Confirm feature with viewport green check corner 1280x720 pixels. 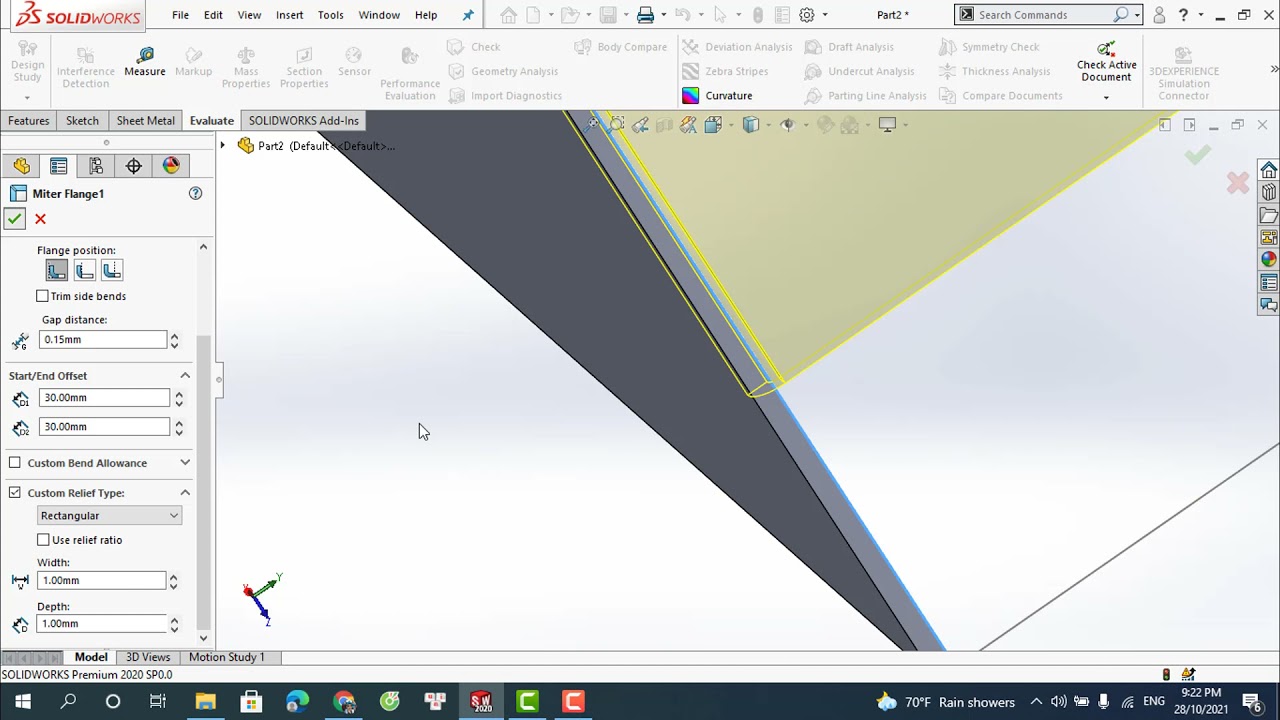click(x=1197, y=155)
